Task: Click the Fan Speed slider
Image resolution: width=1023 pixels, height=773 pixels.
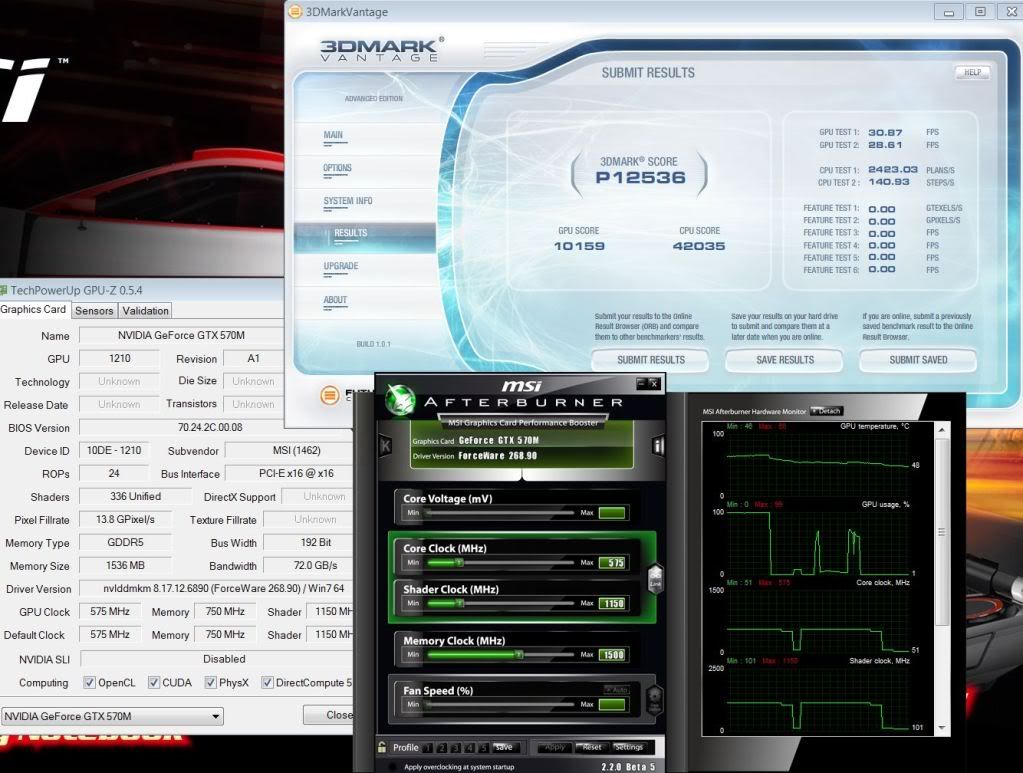Action: coord(499,705)
